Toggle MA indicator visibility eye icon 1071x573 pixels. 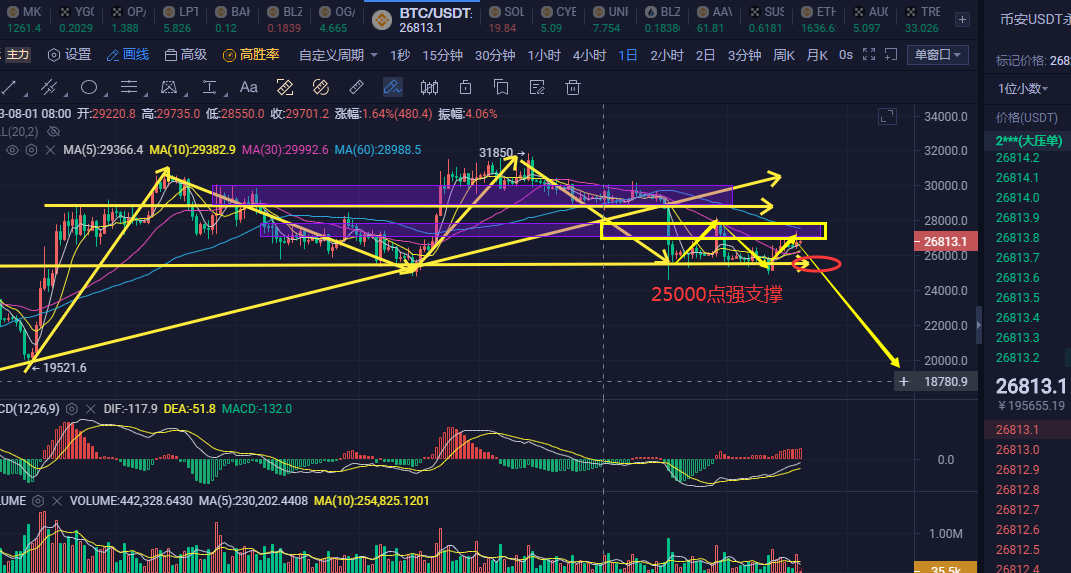click(13, 150)
